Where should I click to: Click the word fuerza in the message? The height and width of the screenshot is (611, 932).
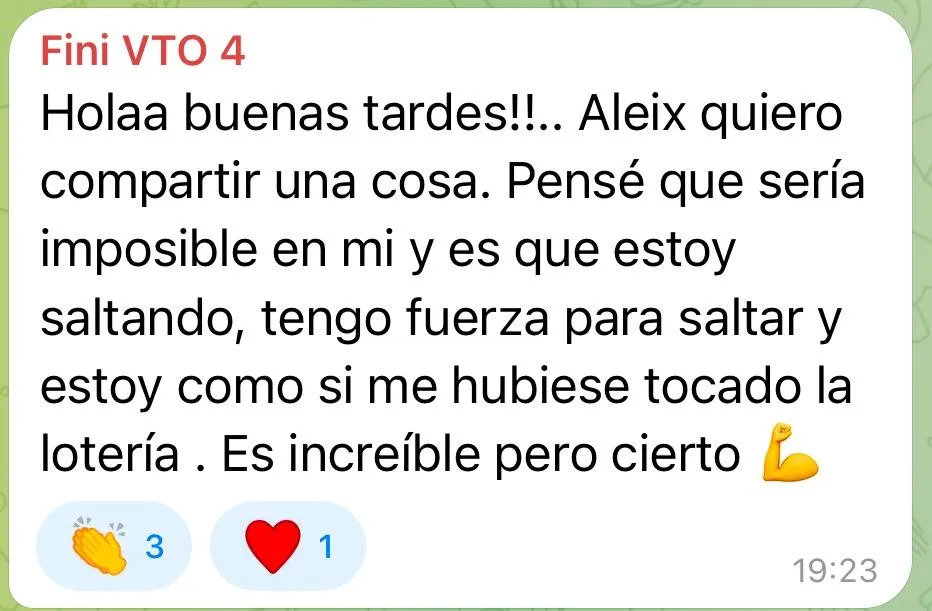point(478,319)
